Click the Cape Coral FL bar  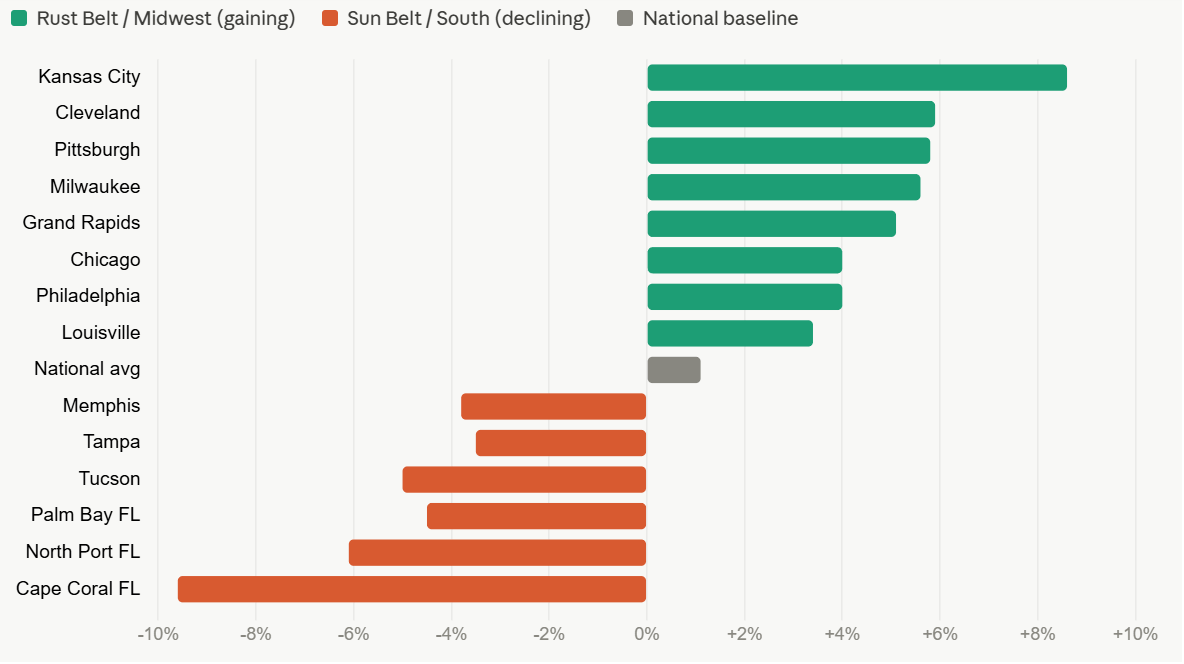[412, 589]
